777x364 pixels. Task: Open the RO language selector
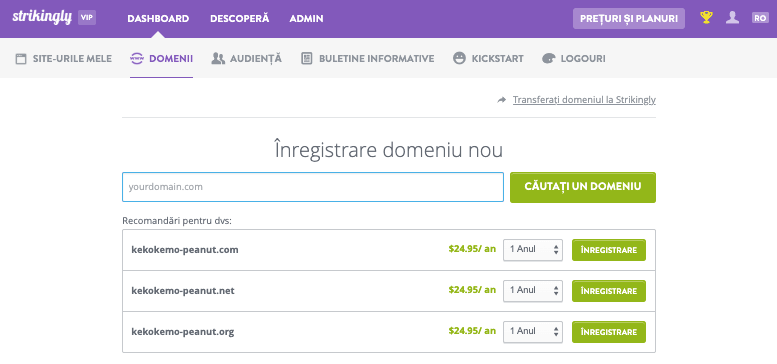[760, 18]
